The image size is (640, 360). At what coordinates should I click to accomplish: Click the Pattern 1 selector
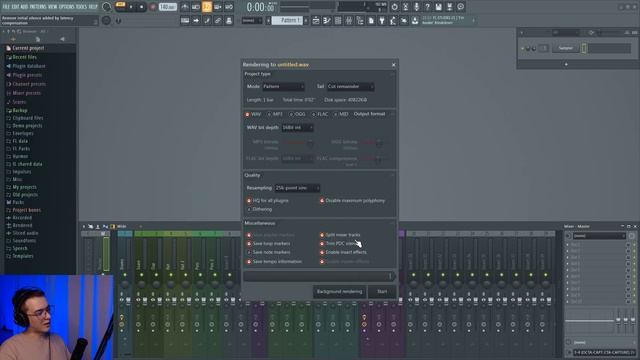point(287,20)
